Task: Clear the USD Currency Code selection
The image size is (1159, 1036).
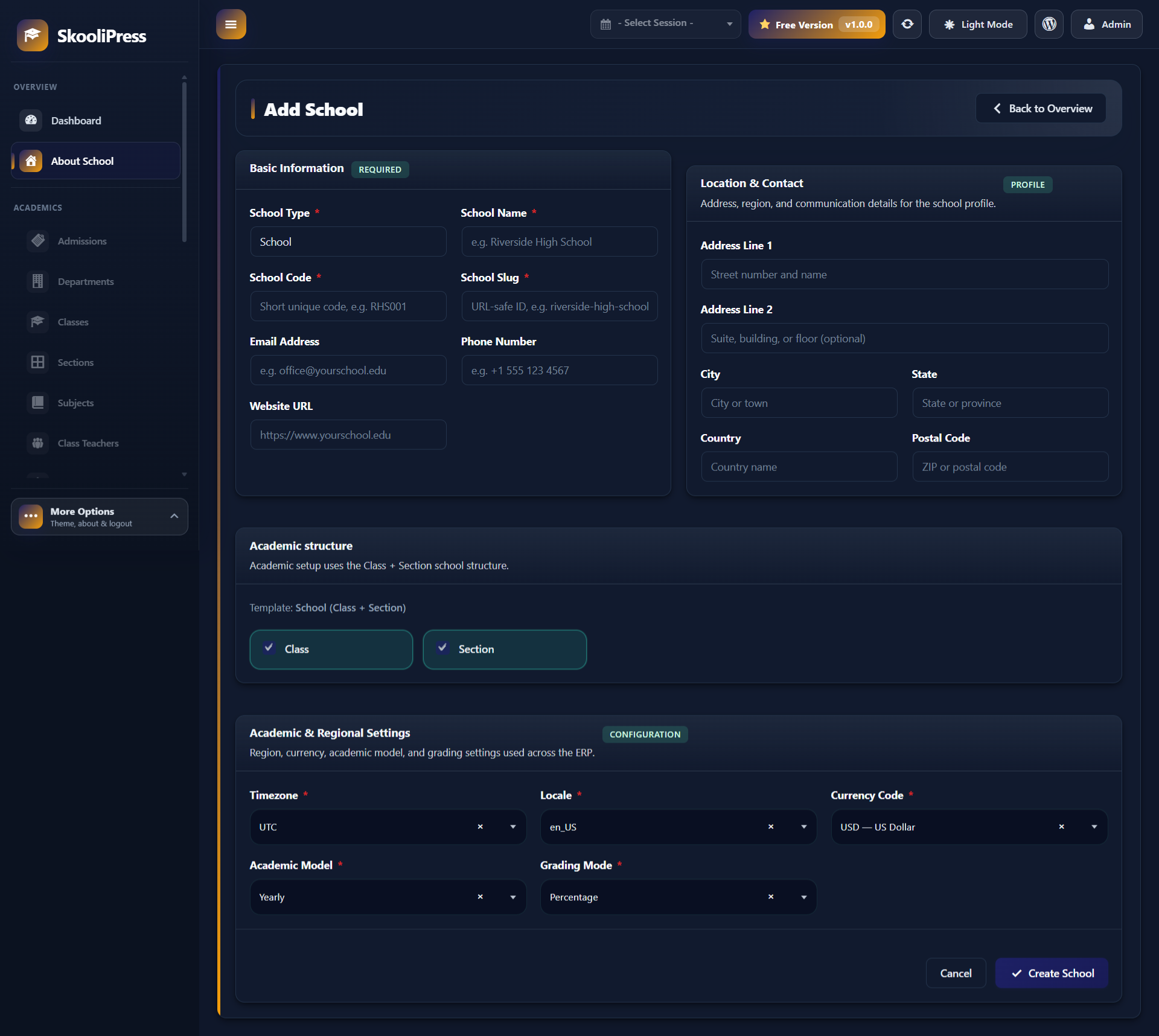Action: point(1061,827)
